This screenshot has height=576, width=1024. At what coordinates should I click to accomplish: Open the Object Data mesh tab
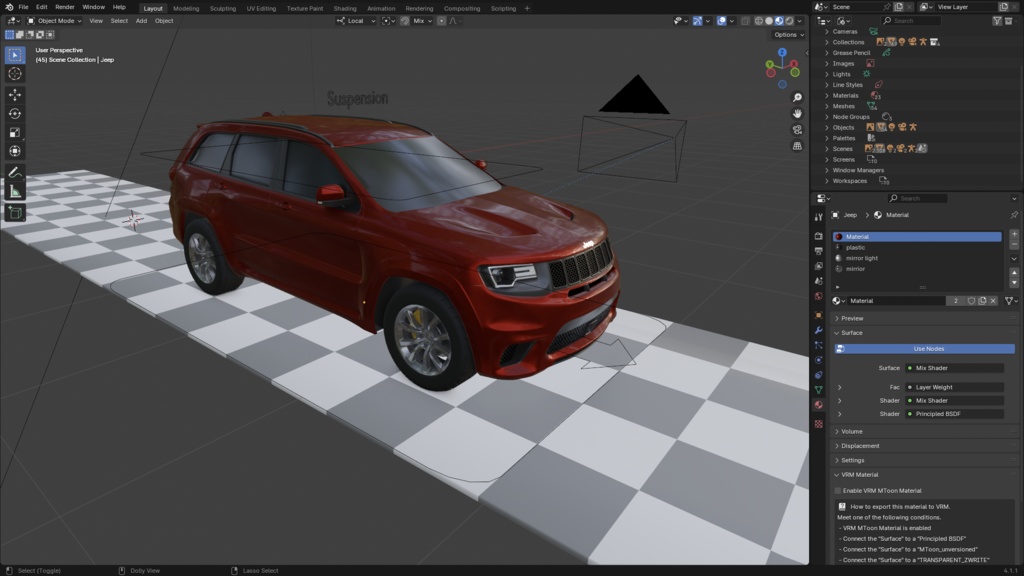click(818, 390)
